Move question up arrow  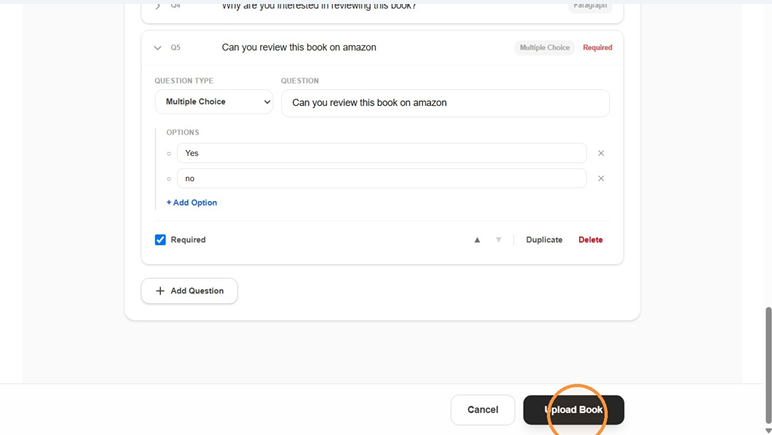(477, 240)
